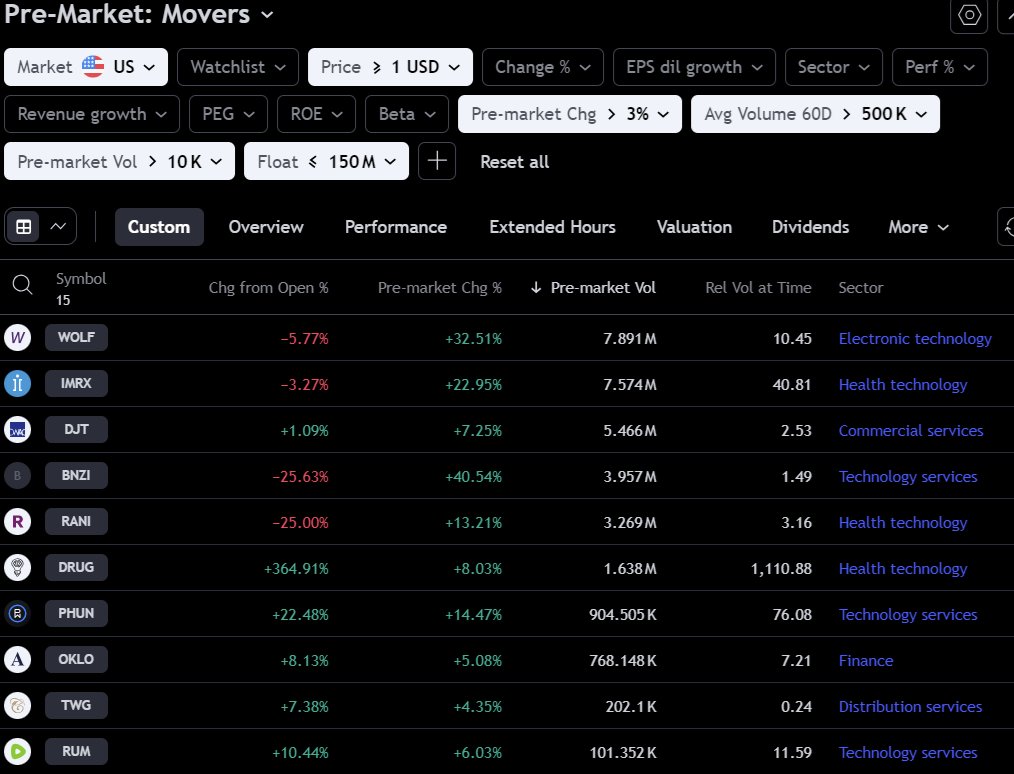Click RANI's Health technology sector link
The width and height of the screenshot is (1014, 774).
(x=903, y=522)
